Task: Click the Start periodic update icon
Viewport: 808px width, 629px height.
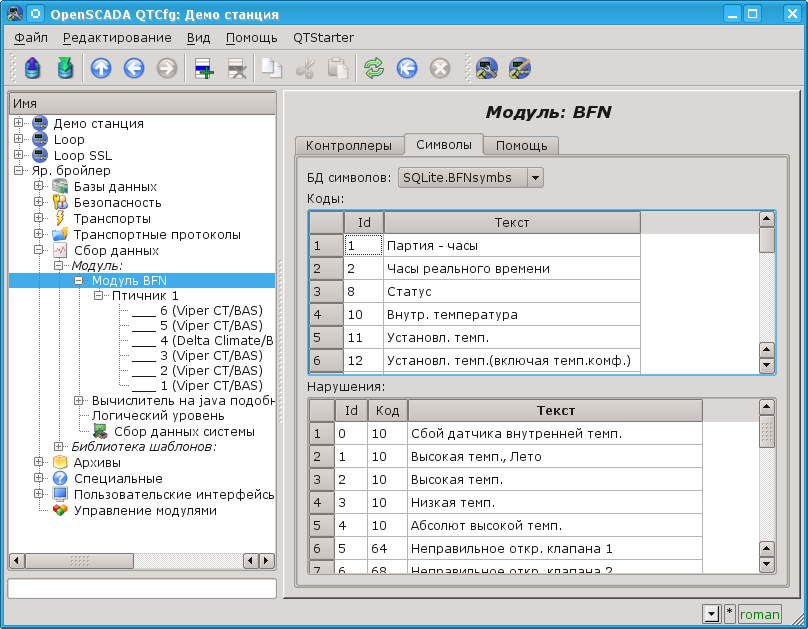Action: [407, 68]
